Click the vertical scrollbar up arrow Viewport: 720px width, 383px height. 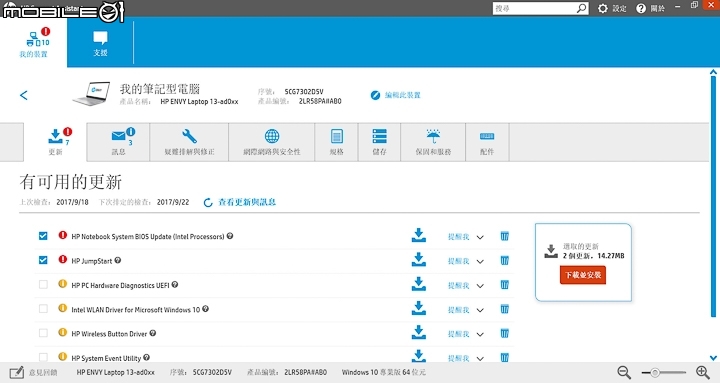click(x=713, y=72)
